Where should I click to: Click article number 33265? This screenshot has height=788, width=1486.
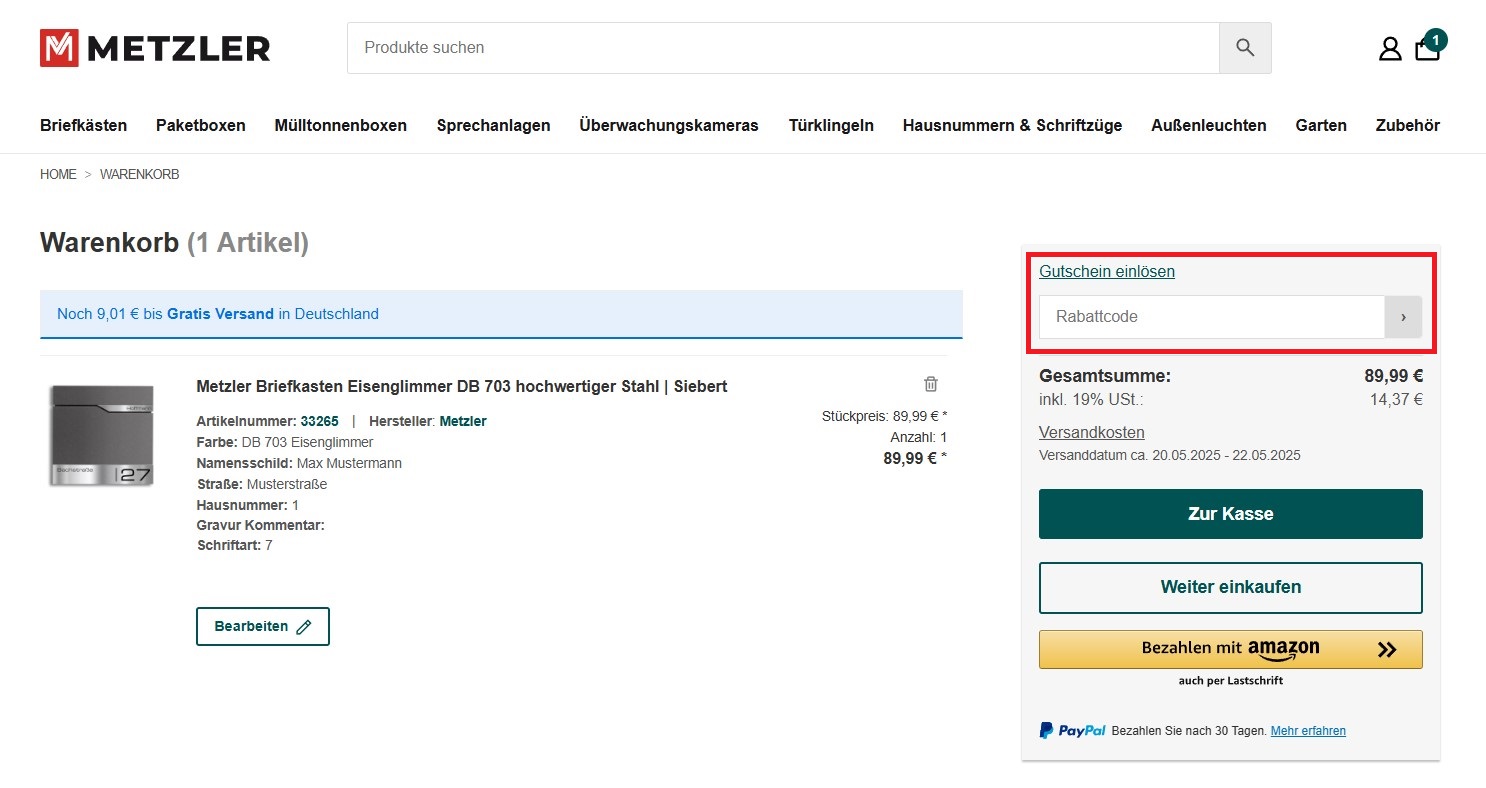pyautogui.click(x=320, y=421)
